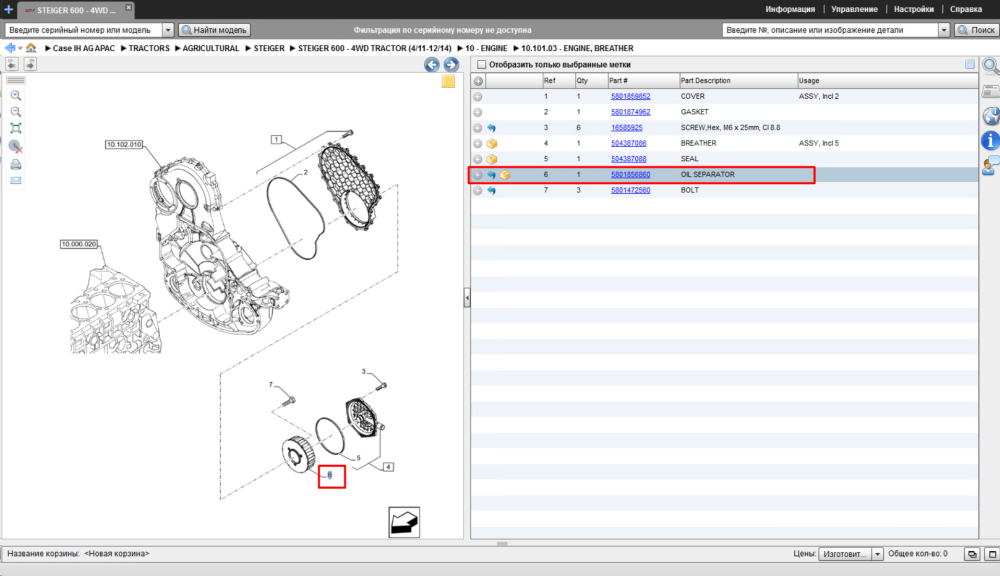Click replacement arrow icon for BOLT row
Viewport: 1000px width, 576px height.
coord(492,190)
